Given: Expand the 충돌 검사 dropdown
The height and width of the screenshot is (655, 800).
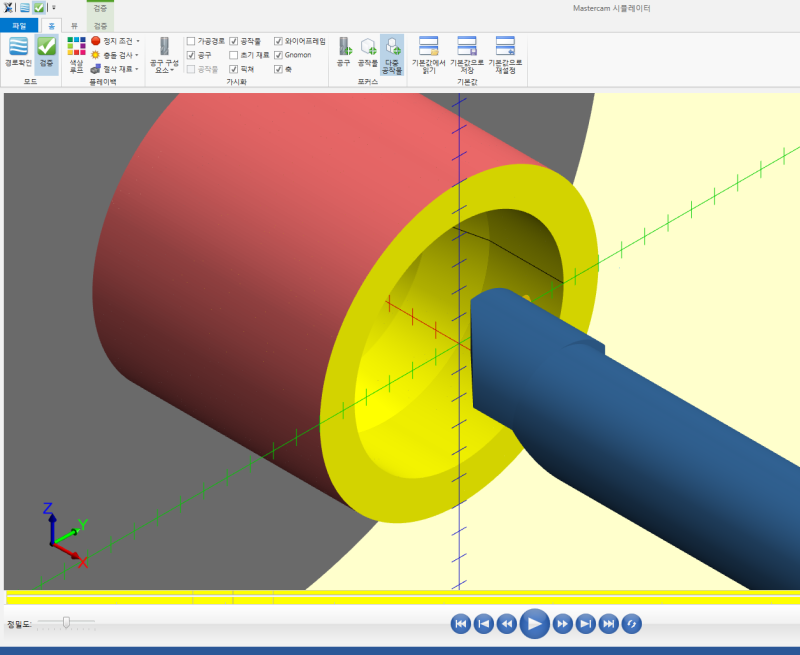Looking at the screenshot, I should click(x=137, y=55).
